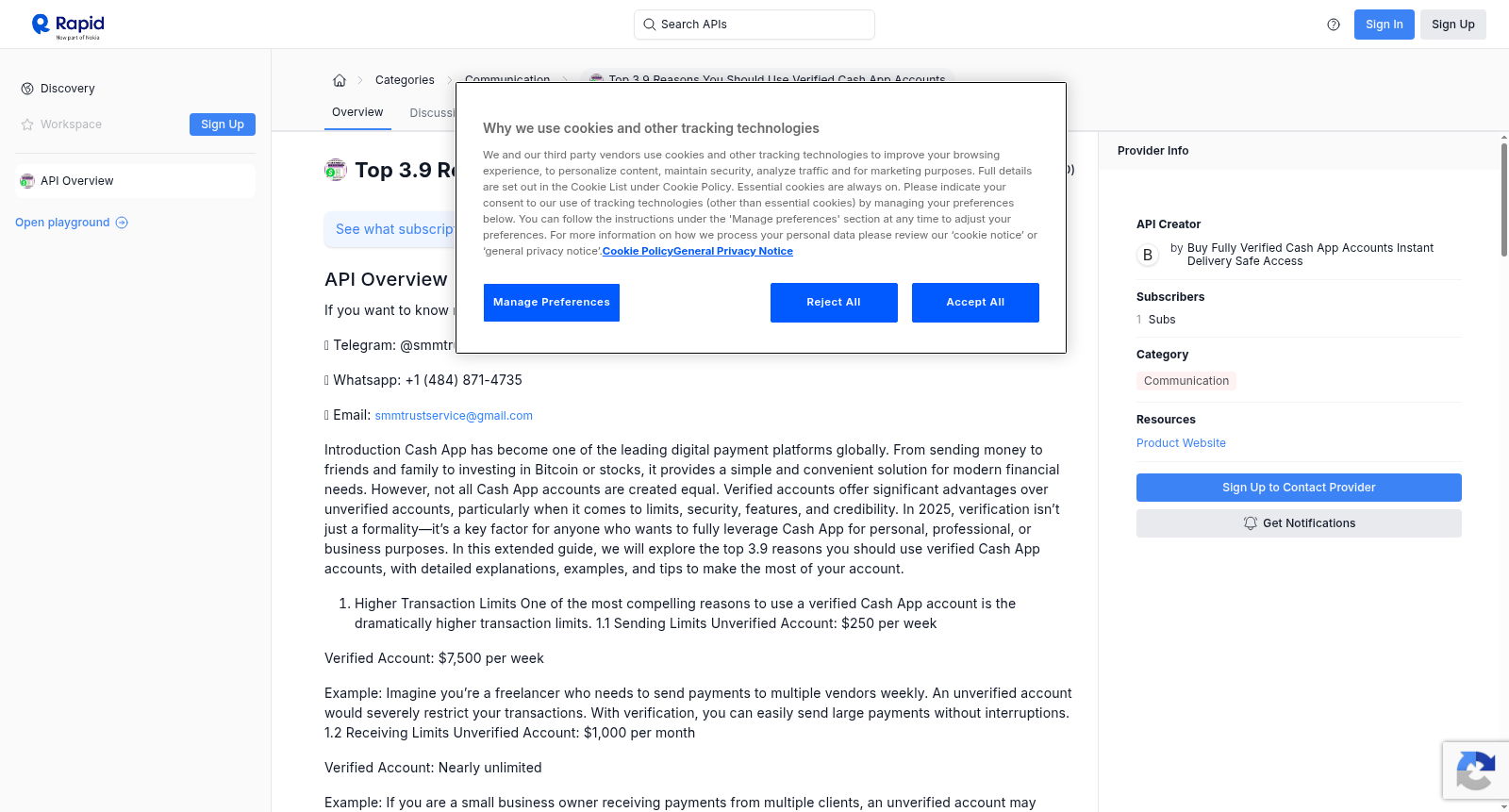This screenshot has height=812, width=1509.
Task: Click the bell icon on Get Notifications
Action: click(x=1251, y=523)
